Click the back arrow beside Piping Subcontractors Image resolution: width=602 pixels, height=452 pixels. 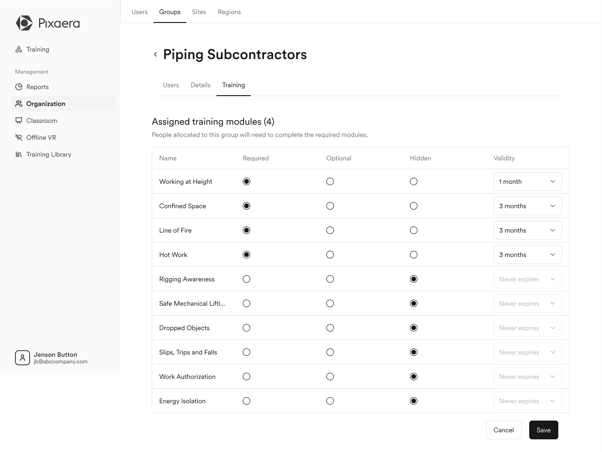156,55
